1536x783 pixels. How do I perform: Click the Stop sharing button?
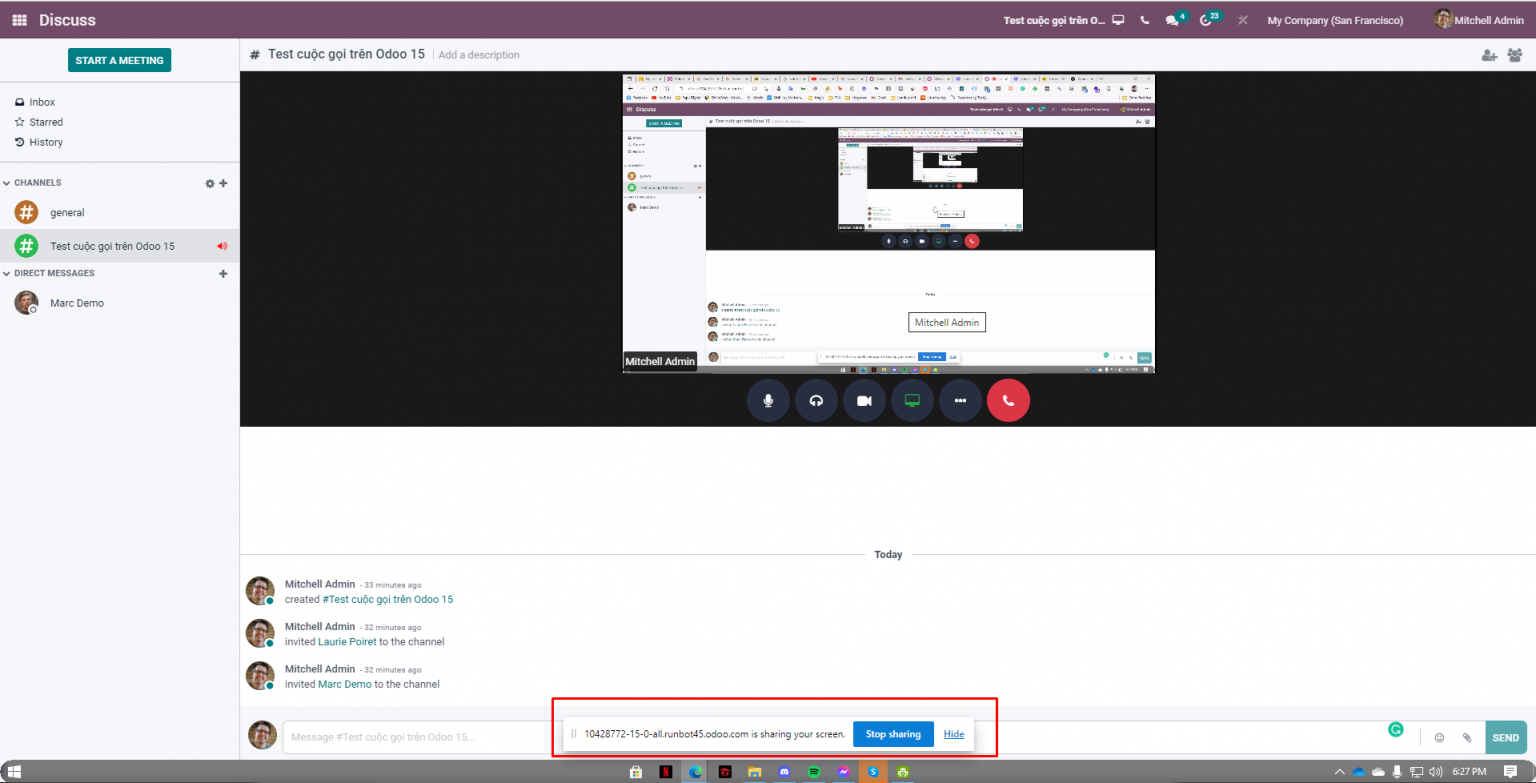(x=893, y=734)
